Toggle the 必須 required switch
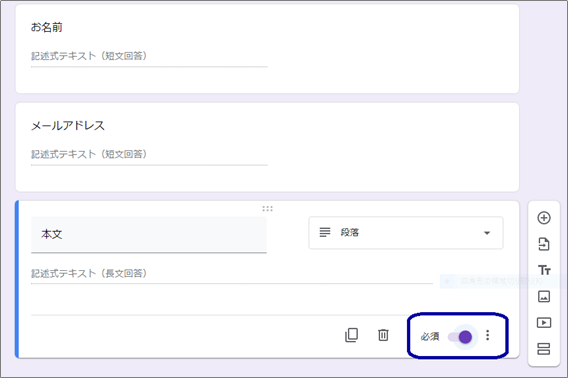This screenshot has height=378, width=568. tap(460, 337)
